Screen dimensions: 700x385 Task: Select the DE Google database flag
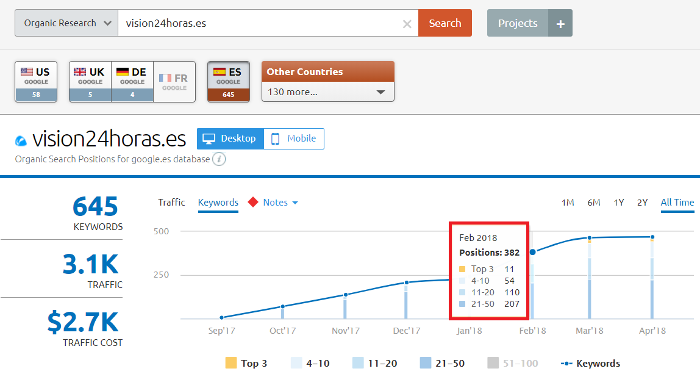tap(133, 82)
